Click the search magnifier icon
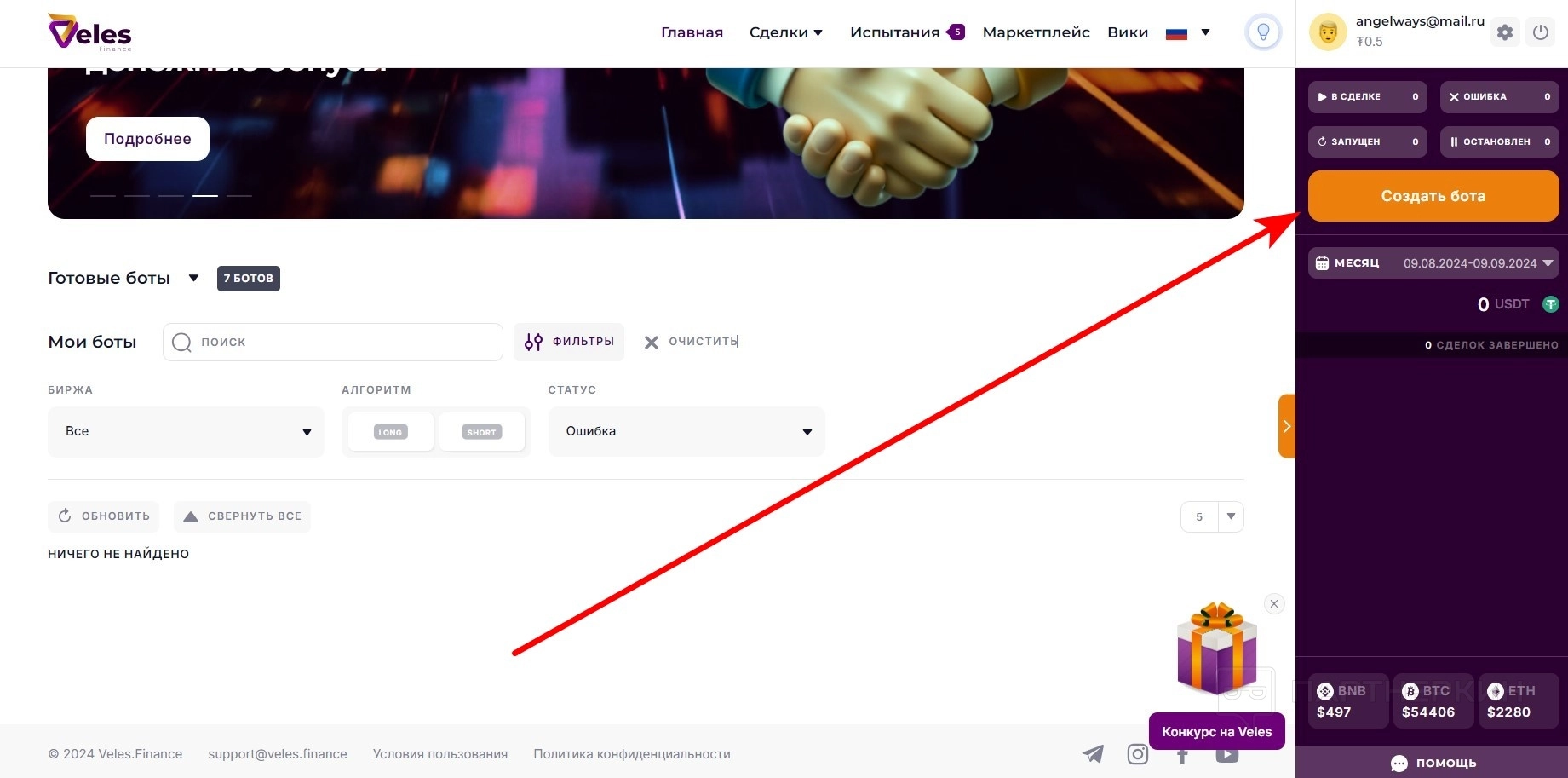The width and height of the screenshot is (1568, 778). point(181,342)
